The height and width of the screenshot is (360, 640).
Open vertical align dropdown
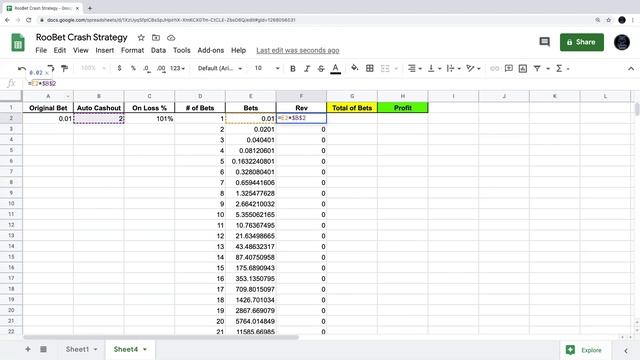click(434, 69)
